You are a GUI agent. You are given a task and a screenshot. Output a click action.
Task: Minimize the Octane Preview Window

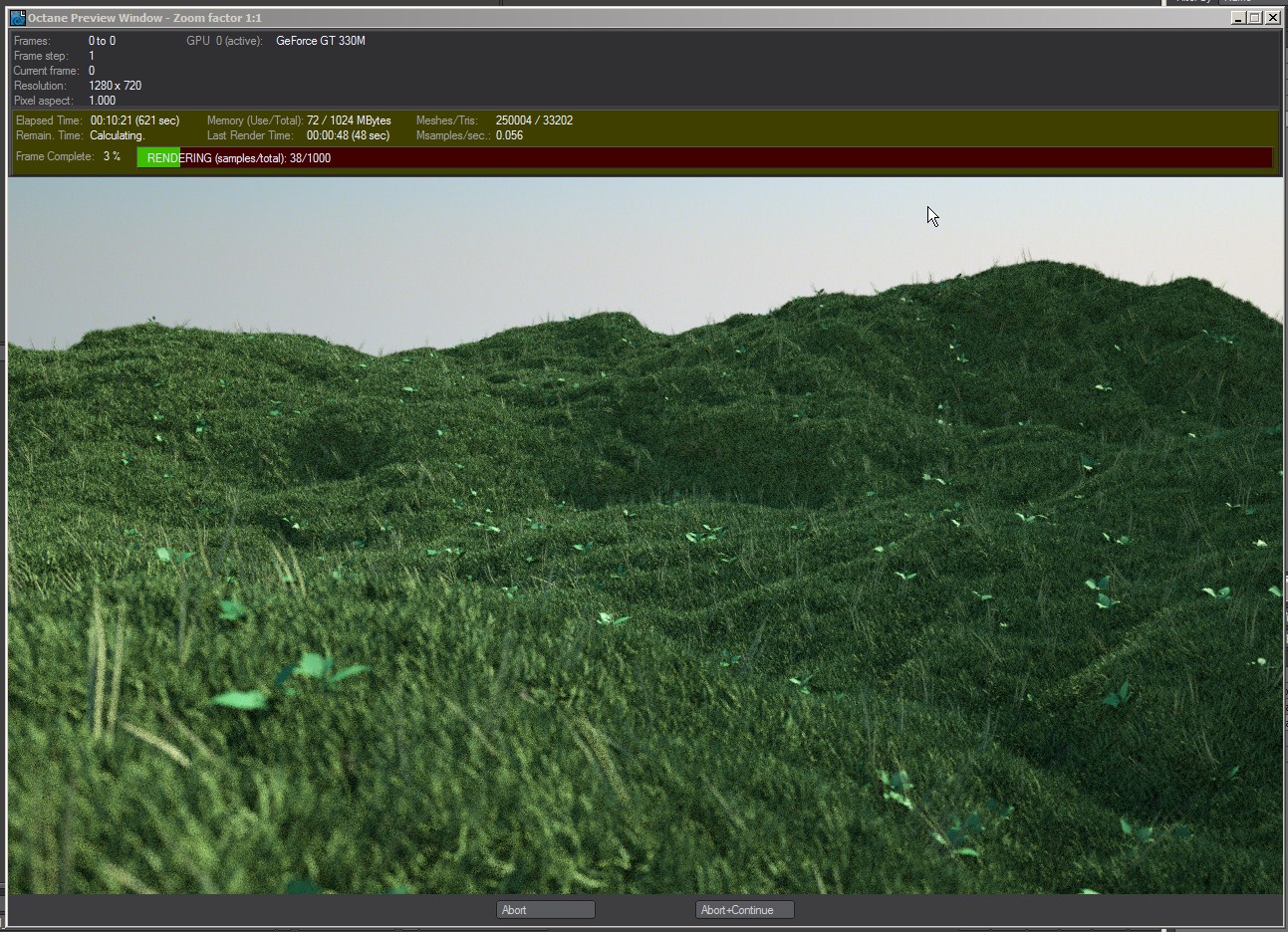(1239, 18)
